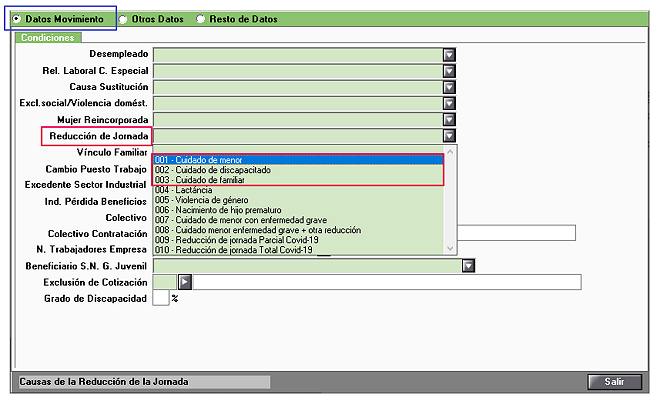
Task: Select the Datos Movimiento radio button
Action: (x=17, y=19)
